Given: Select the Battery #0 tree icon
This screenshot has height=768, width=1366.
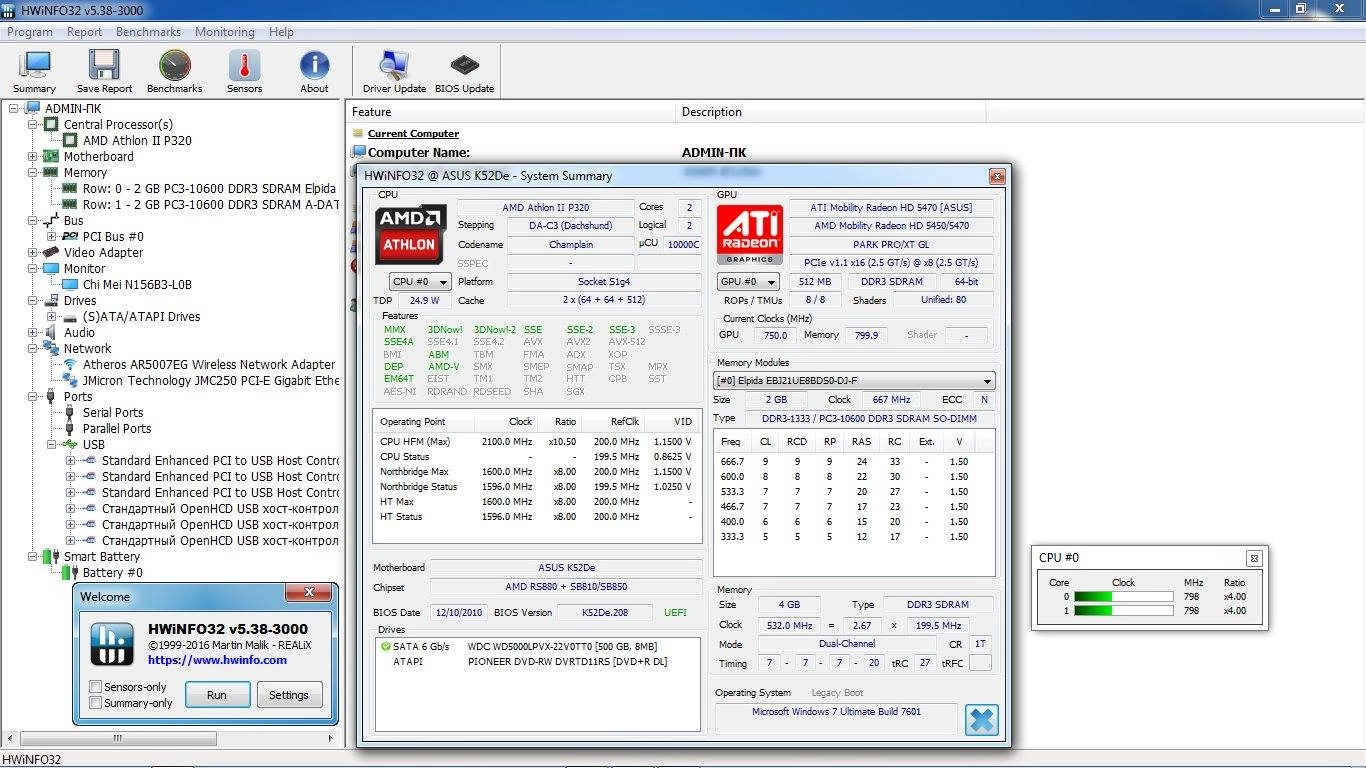Looking at the screenshot, I should point(70,573).
